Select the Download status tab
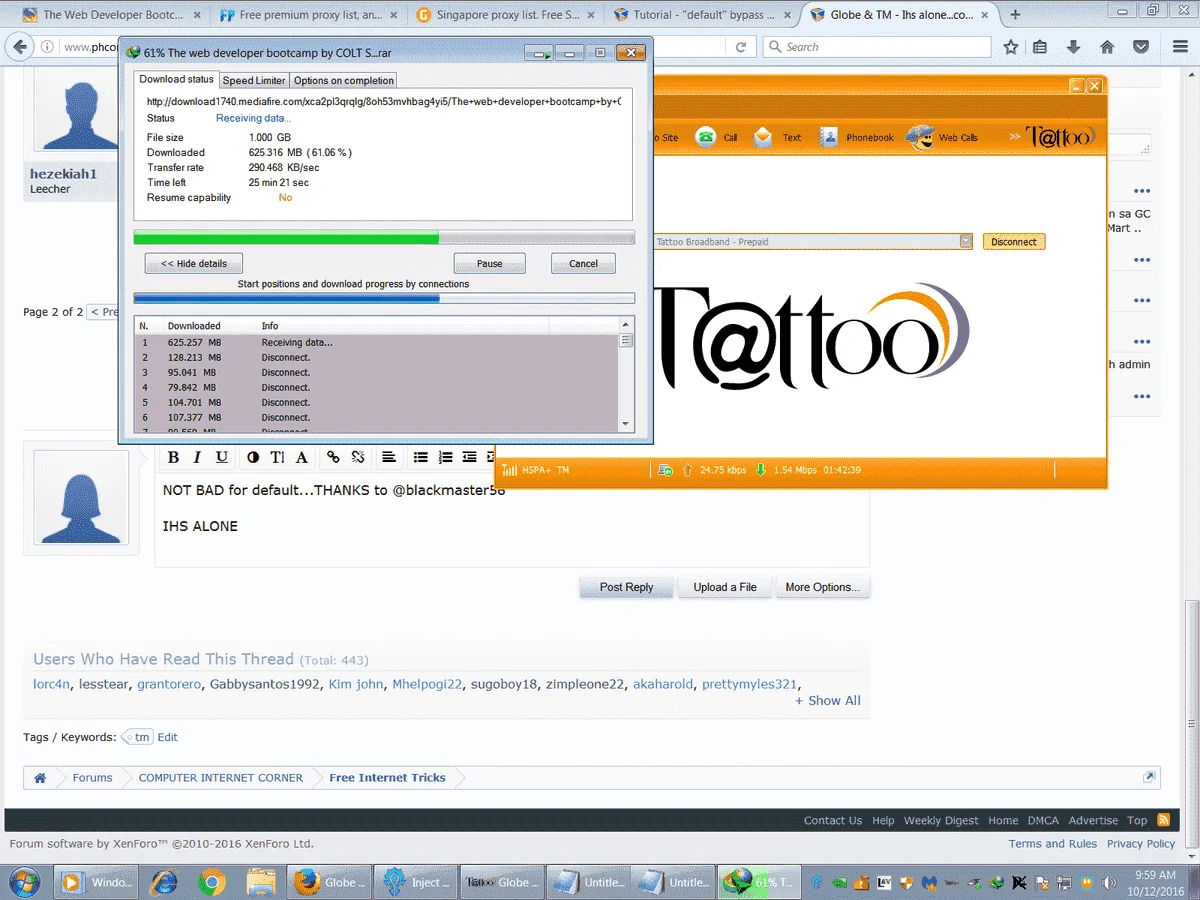1200x900 pixels. pyautogui.click(x=176, y=79)
